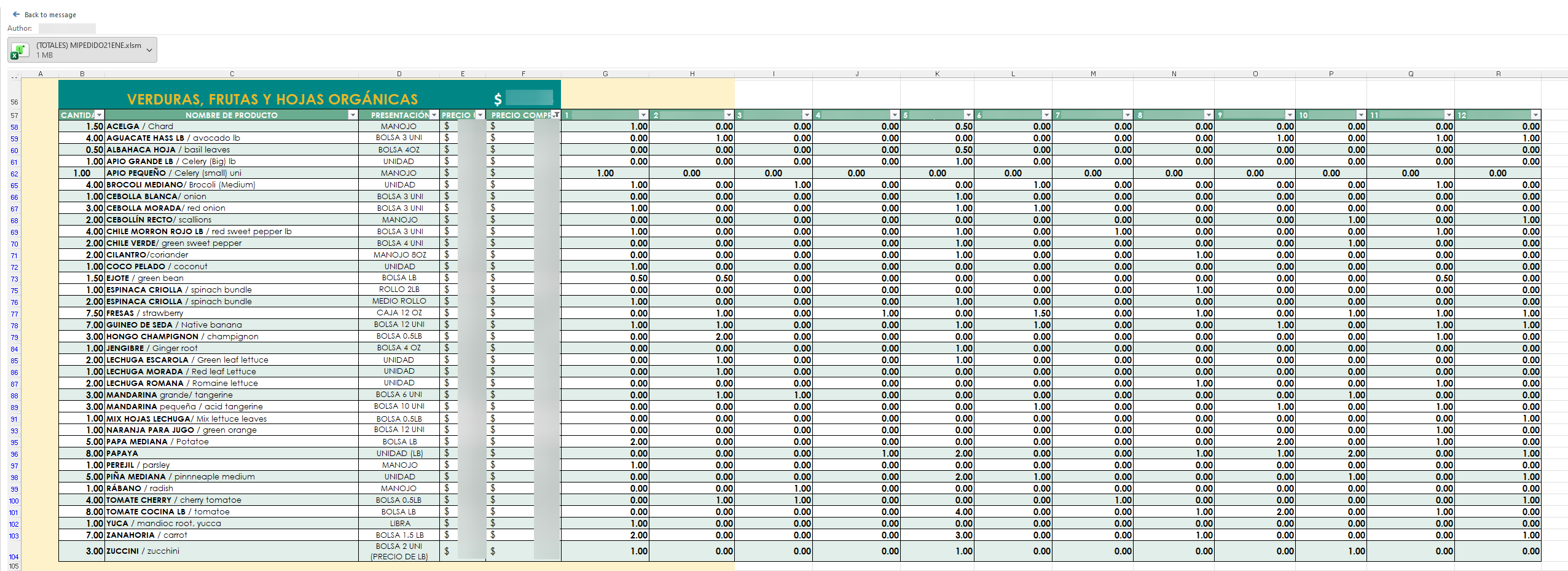Click the BOLSA 1.5 LB presentation cell
The image size is (1568, 571).
(399, 535)
